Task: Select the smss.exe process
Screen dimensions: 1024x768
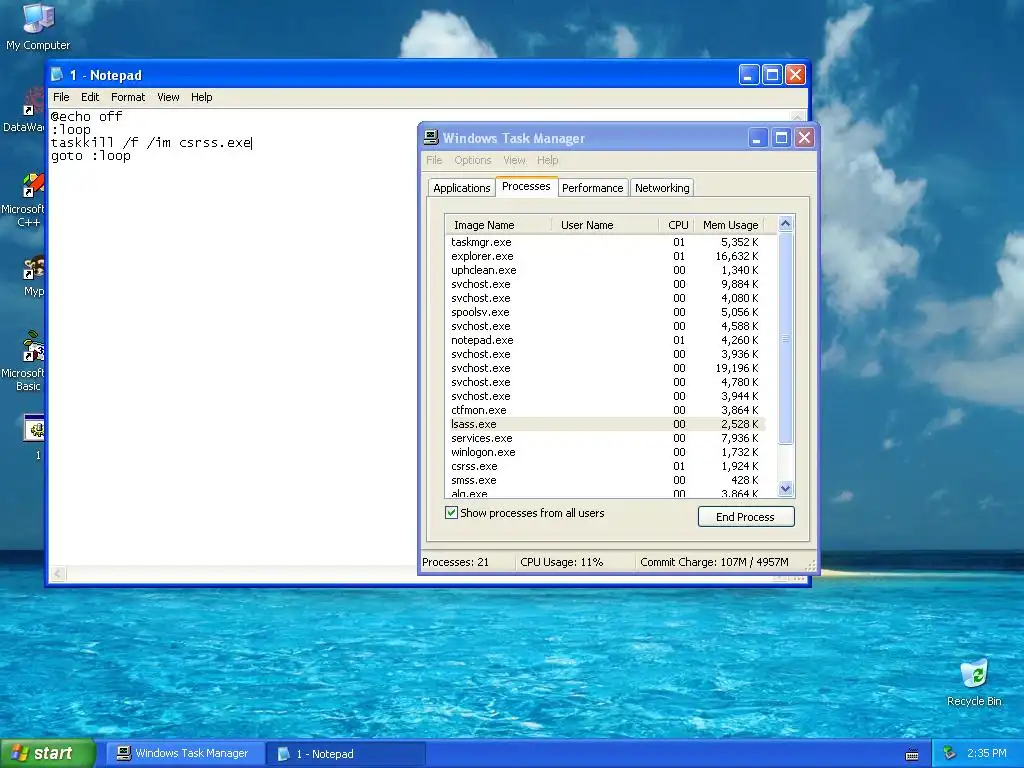Action: pos(605,480)
